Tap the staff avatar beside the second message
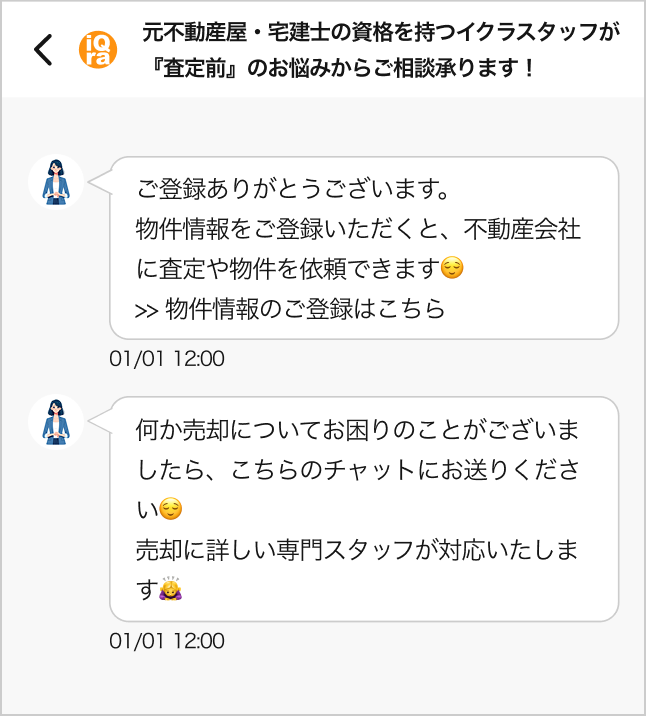Screen dimensions: 646x716 [56, 421]
